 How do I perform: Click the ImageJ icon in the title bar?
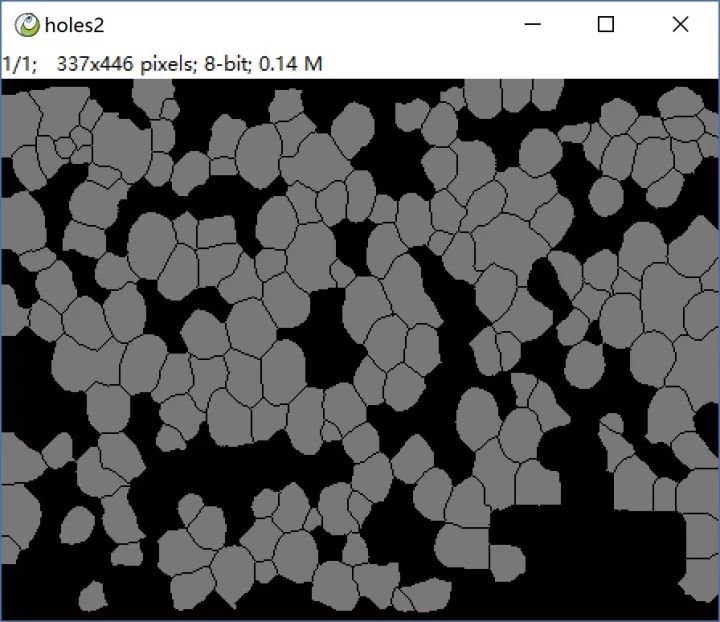click(x=27, y=25)
